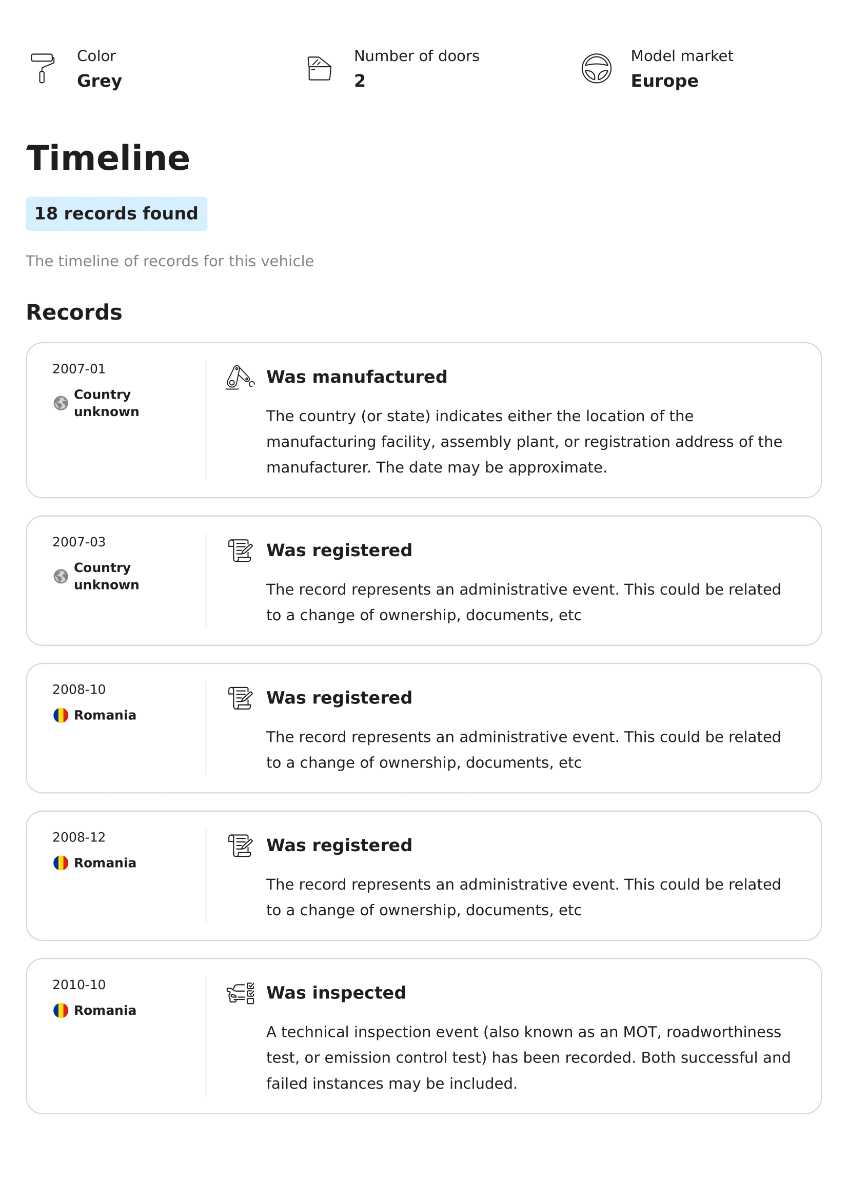Click the globe icon on 2007-03 record
Screen dimensions: 848x1200
61,576
